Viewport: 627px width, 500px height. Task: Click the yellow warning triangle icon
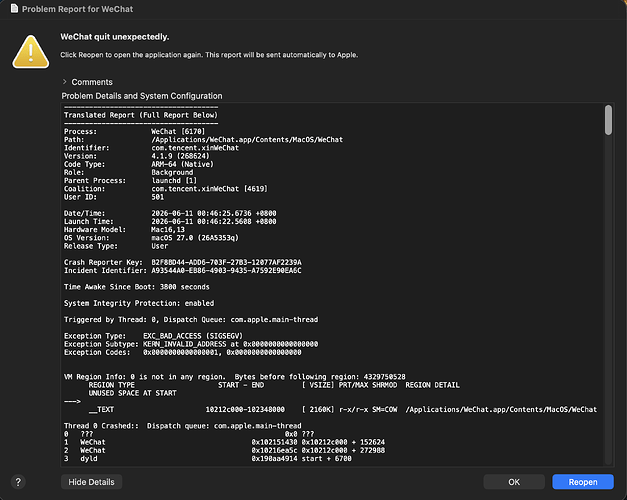pyautogui.click(x=31, y=52)
